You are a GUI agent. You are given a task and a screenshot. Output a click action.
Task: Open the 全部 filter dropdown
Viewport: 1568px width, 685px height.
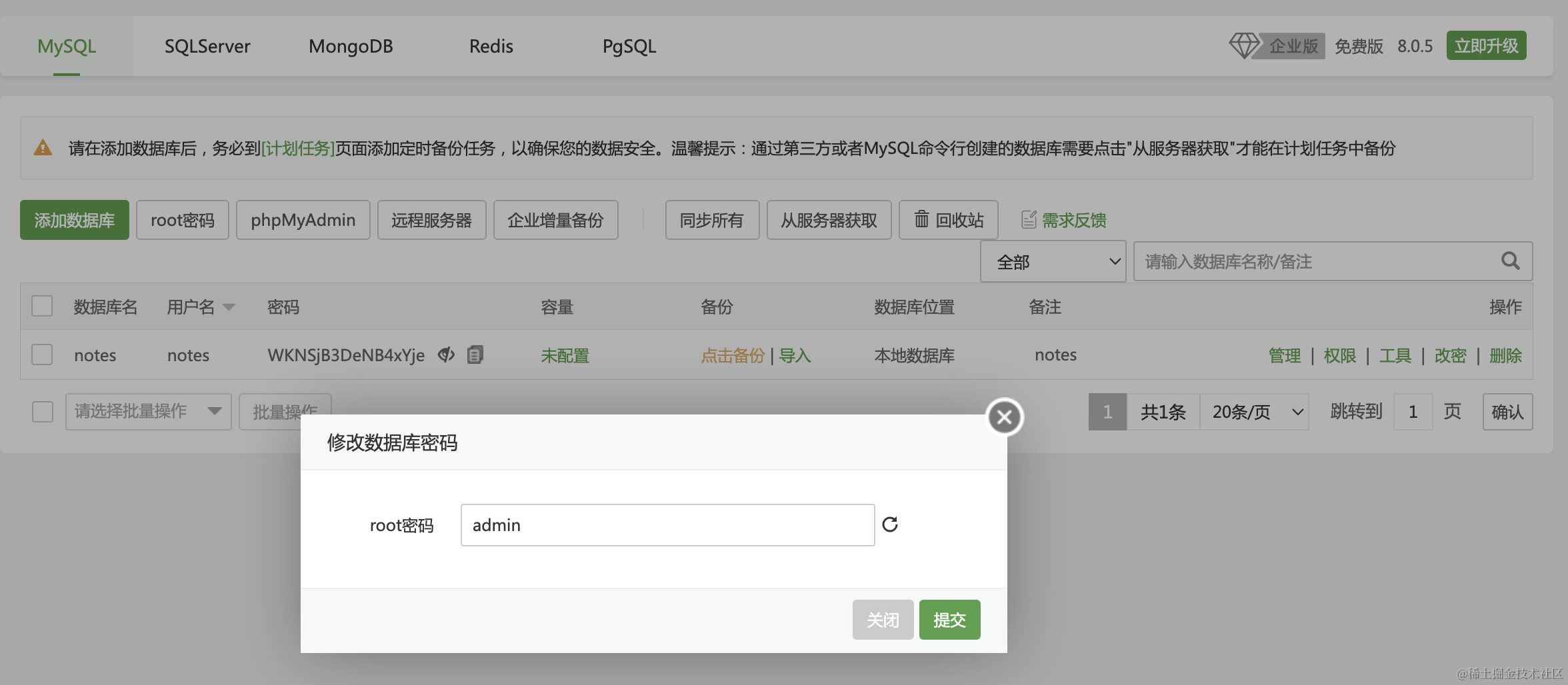(1053, 262)
